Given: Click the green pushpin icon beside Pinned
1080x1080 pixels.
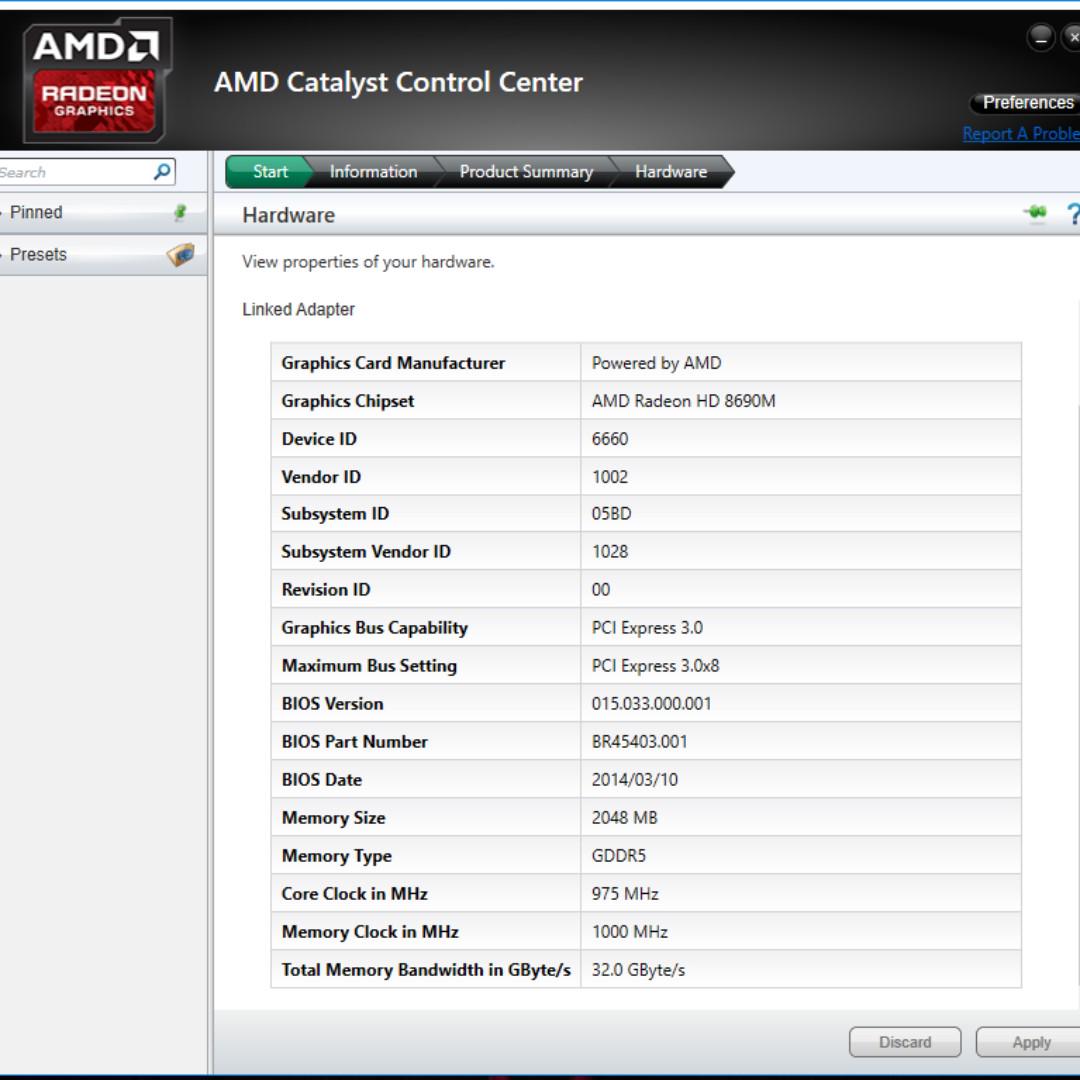Looking at the screenshot, I should pyautogui.click(x=181, y=212).
